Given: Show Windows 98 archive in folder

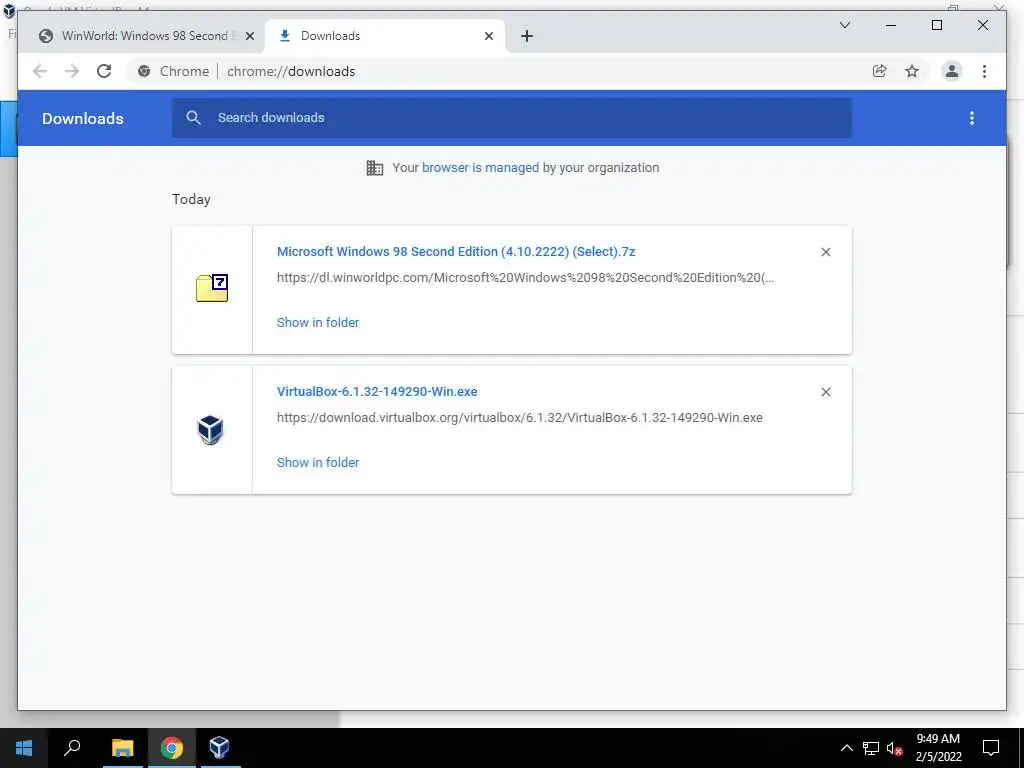Looking at the screenshot, I should [x=318, y=323].
